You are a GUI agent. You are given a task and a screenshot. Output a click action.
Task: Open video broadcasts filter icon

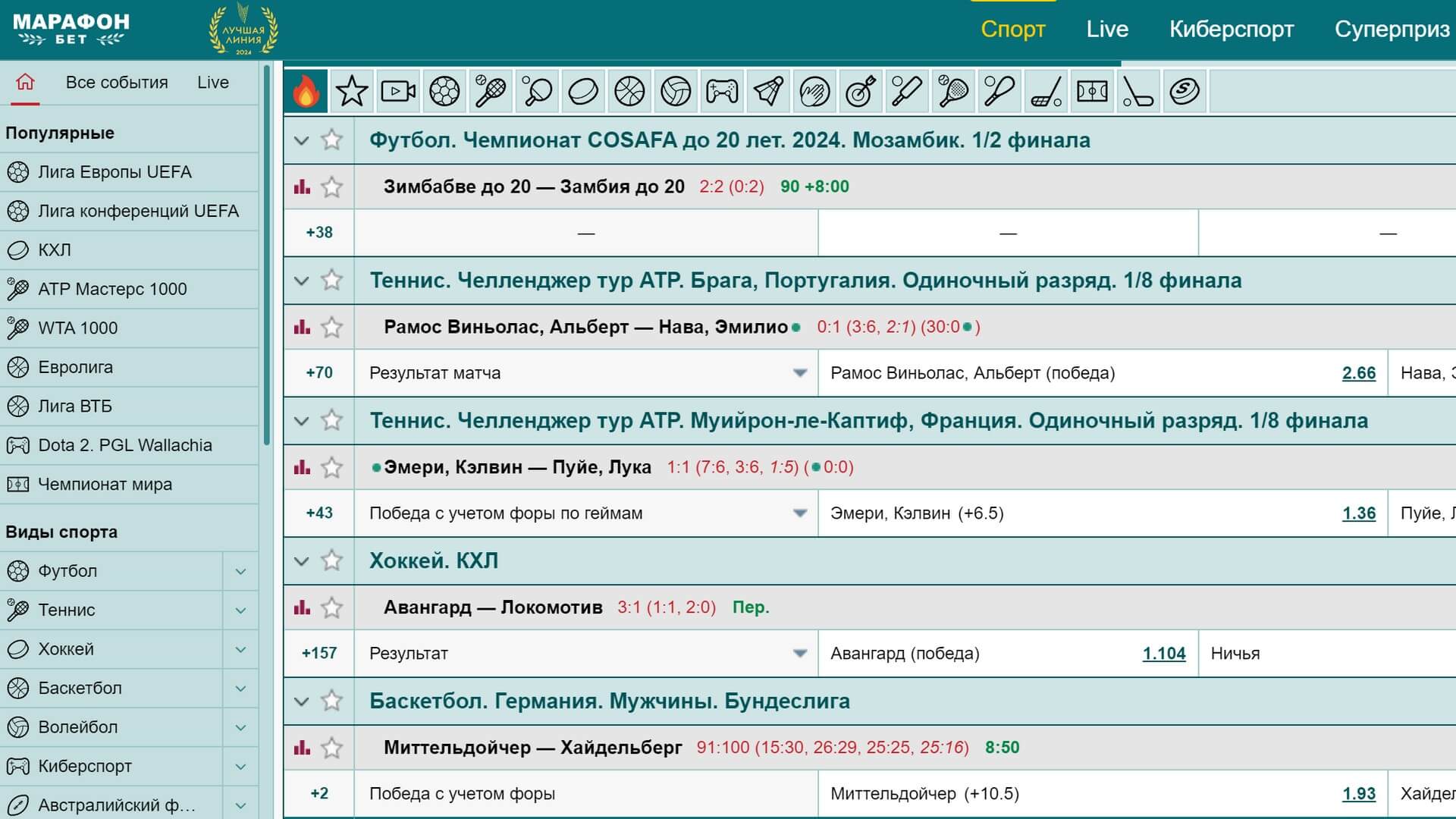click(398, 92)
